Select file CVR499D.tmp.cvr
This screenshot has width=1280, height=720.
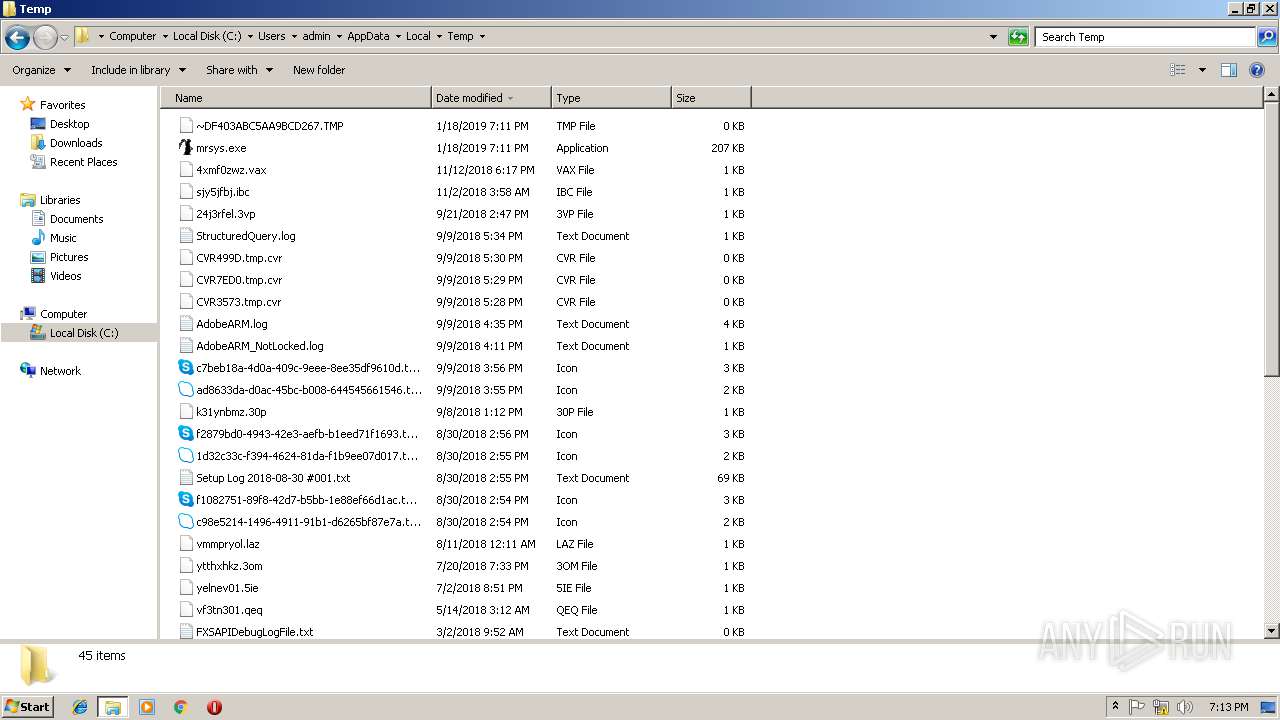click(239, 258)
